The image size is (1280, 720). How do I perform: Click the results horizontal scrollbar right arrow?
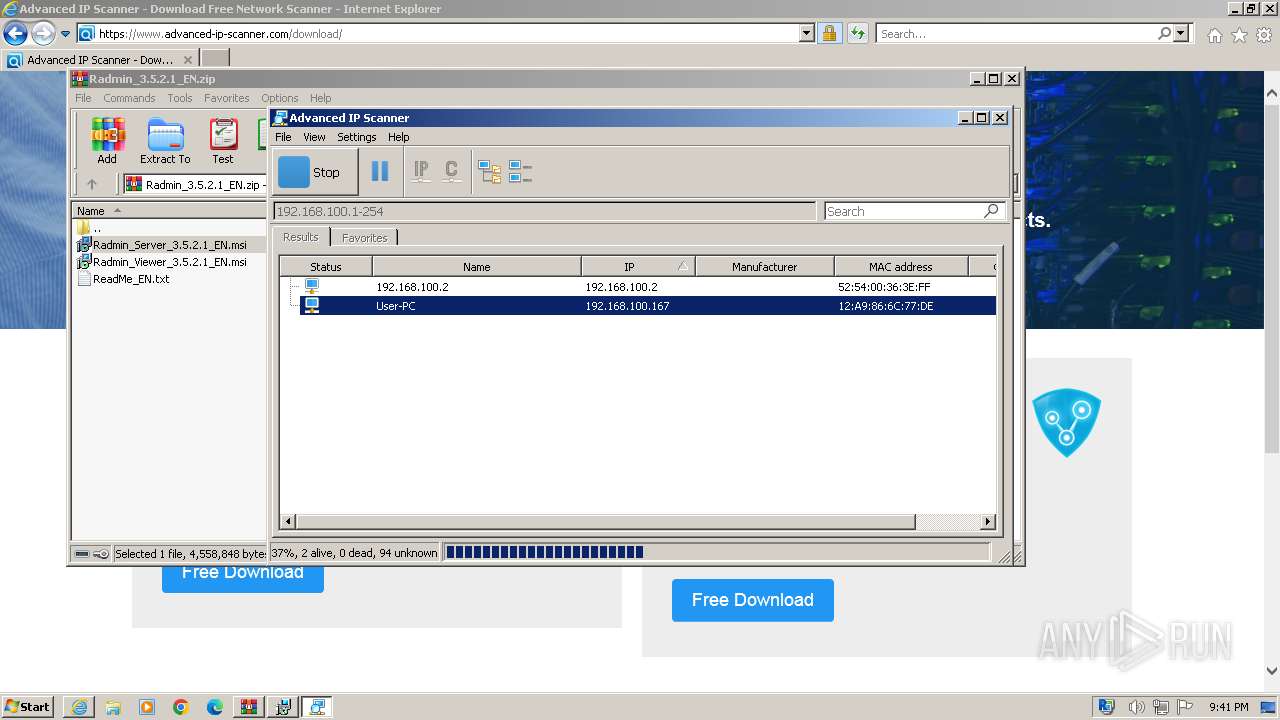pos(988,522)
